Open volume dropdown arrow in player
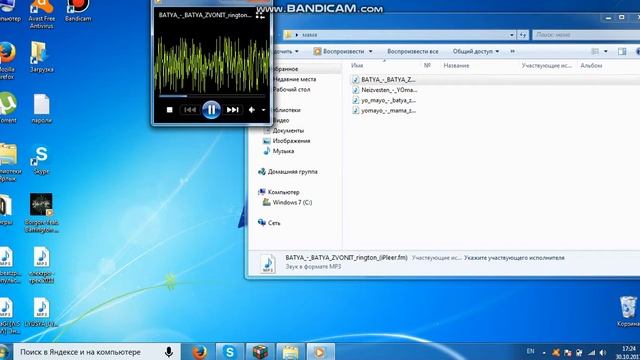Screen dimensions: 640x360 (x=263, y=110)
